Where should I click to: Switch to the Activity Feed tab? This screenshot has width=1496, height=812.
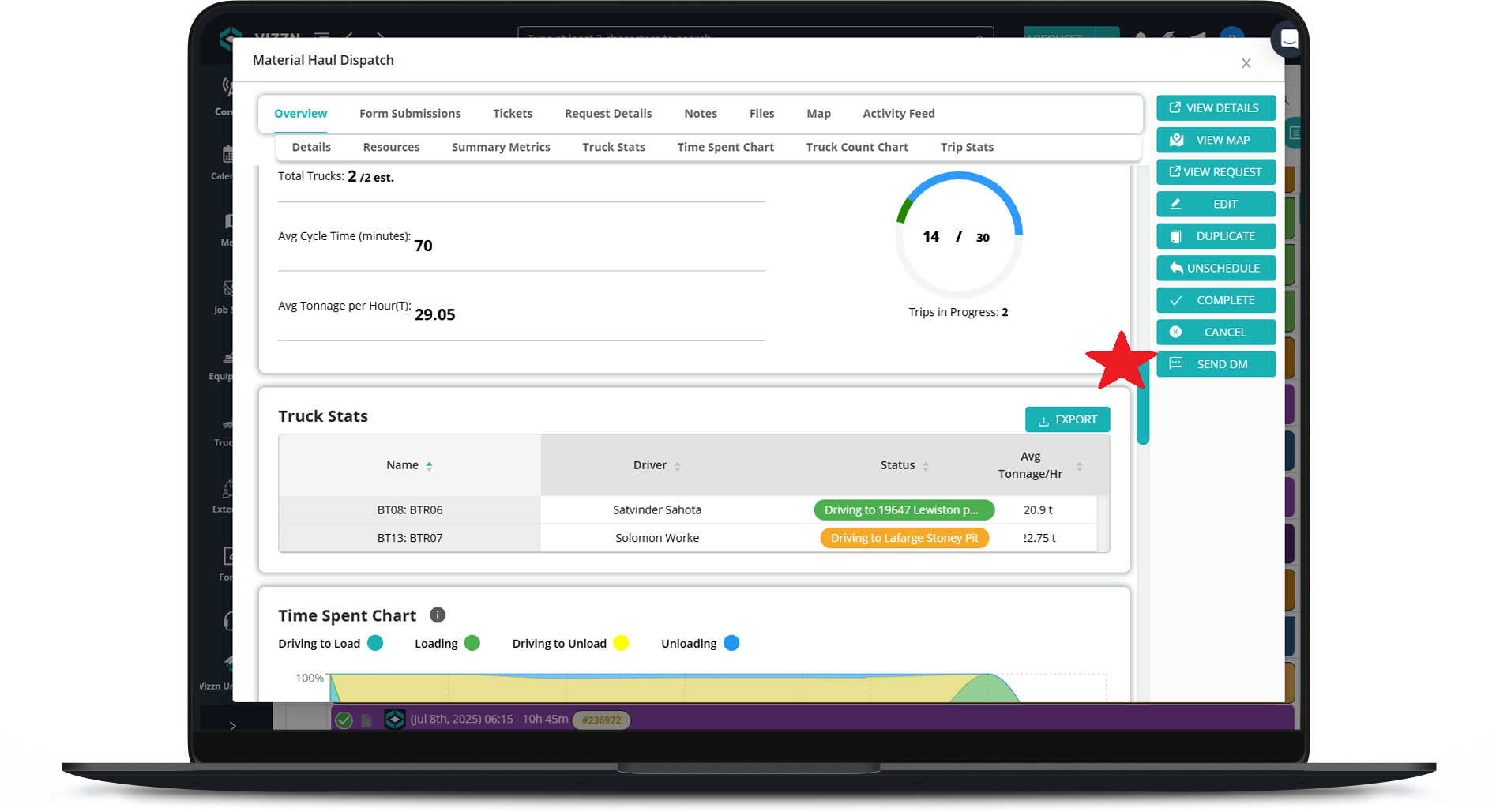pyautogui.click(x=898, y=113)
